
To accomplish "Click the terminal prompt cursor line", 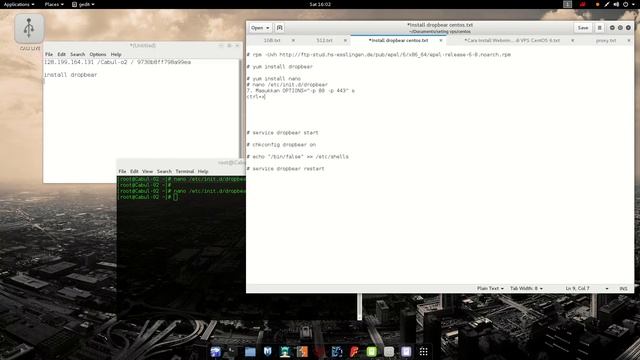I will (149, 197).
